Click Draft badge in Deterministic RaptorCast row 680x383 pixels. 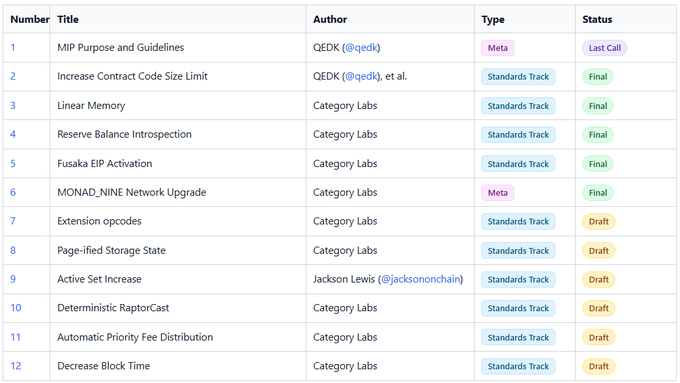pos(598,308)
